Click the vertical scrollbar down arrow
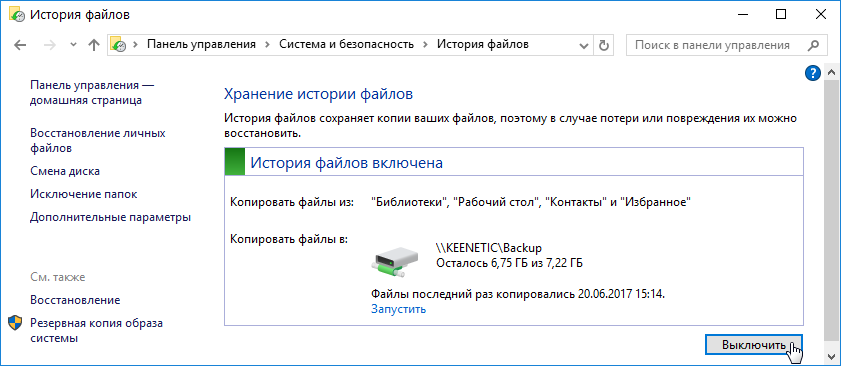Viewport: 841px width, 366px height. 831,356
